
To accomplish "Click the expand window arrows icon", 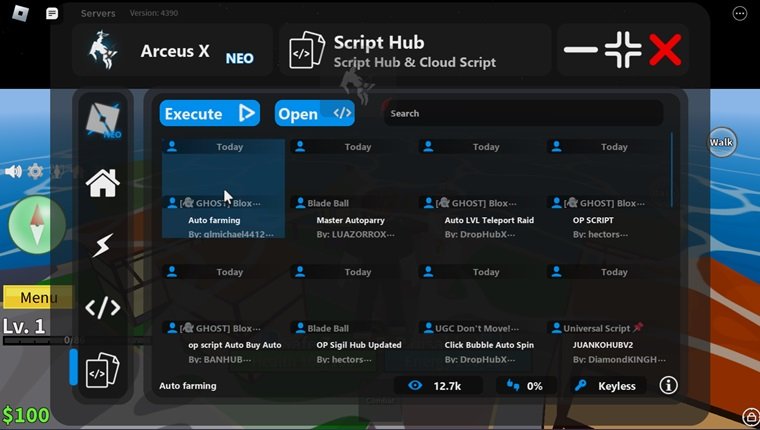I will (x=622, y=50).
